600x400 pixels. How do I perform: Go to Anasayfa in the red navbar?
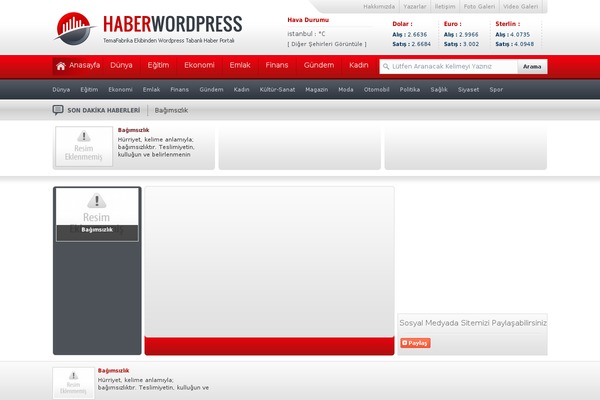click(x=85, y=65)
